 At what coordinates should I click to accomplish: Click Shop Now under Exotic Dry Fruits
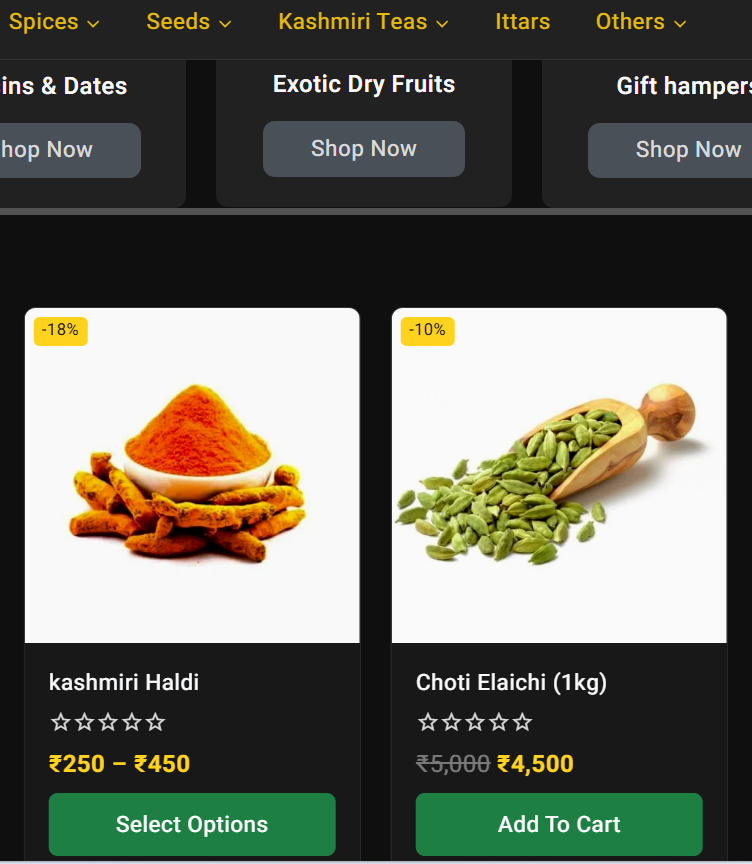pos(364,149)
